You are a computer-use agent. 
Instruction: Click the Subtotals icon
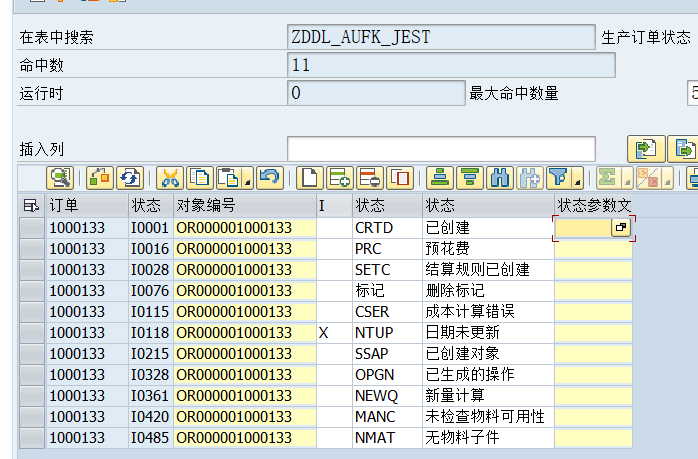point(648,179)
